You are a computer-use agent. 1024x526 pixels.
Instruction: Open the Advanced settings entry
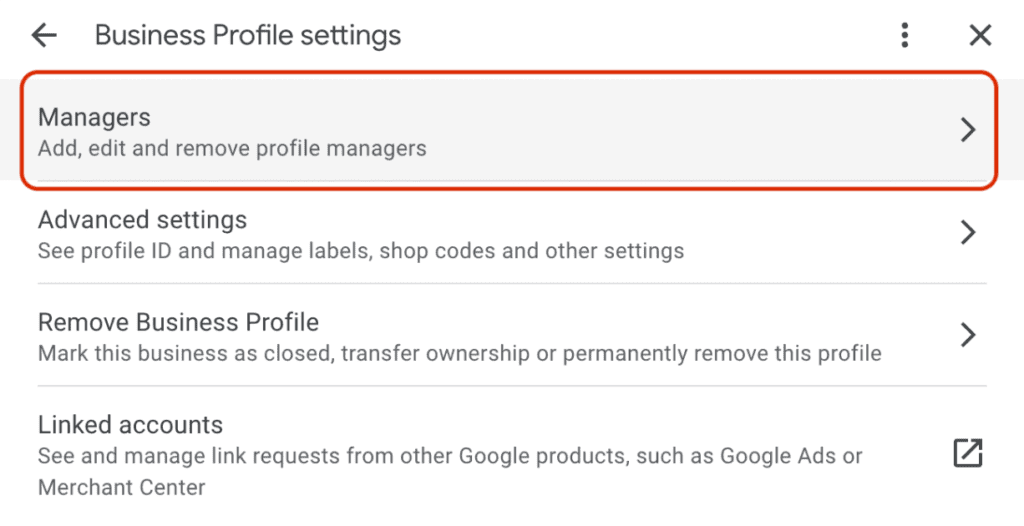coord(142,219)
